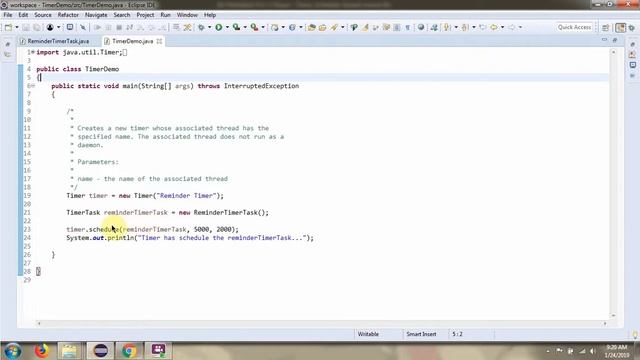Open the Search menu

[122, 15]
